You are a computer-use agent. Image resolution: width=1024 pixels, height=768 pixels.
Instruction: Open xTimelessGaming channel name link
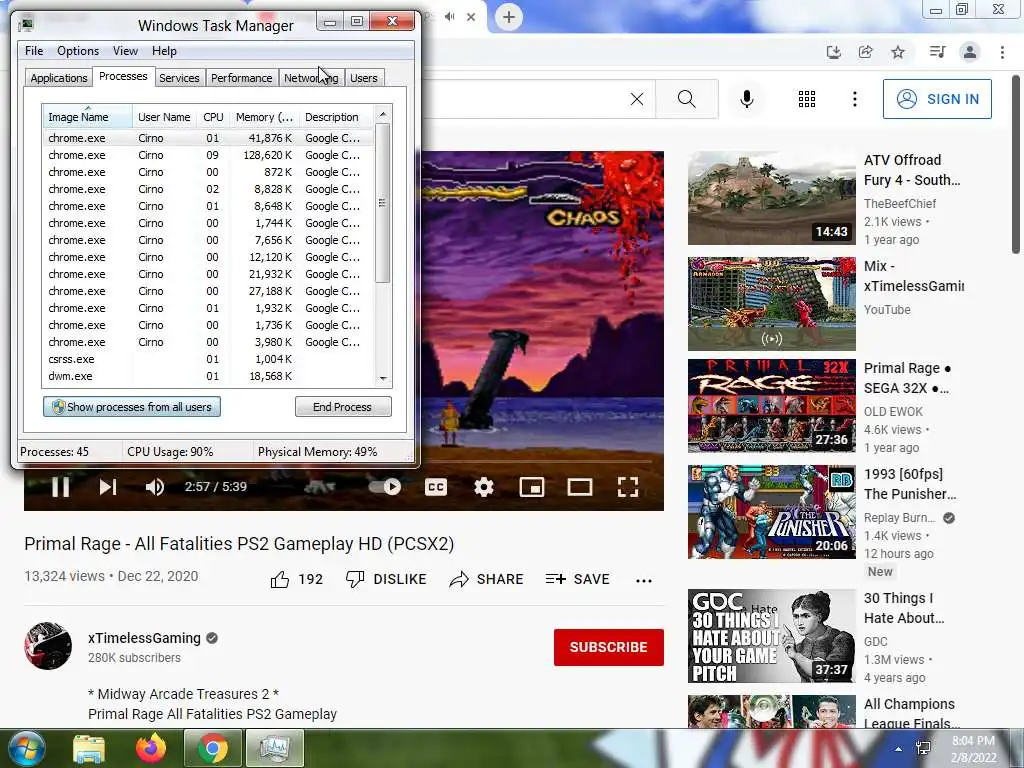click(x=144, y=638)
